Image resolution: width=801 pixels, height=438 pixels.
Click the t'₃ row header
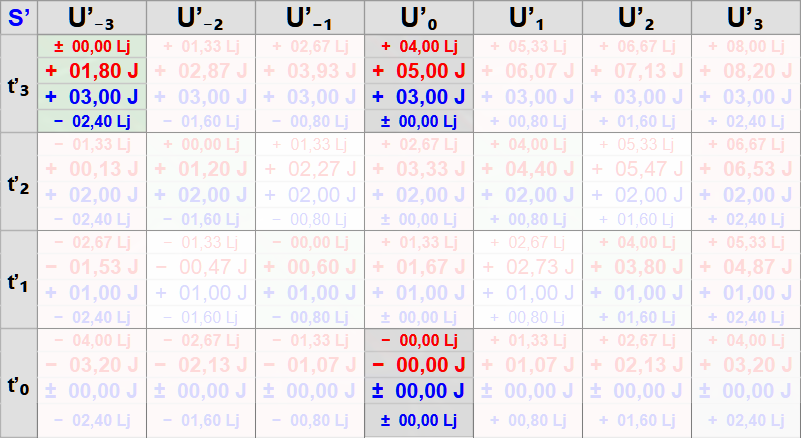(x=19, y=84)
